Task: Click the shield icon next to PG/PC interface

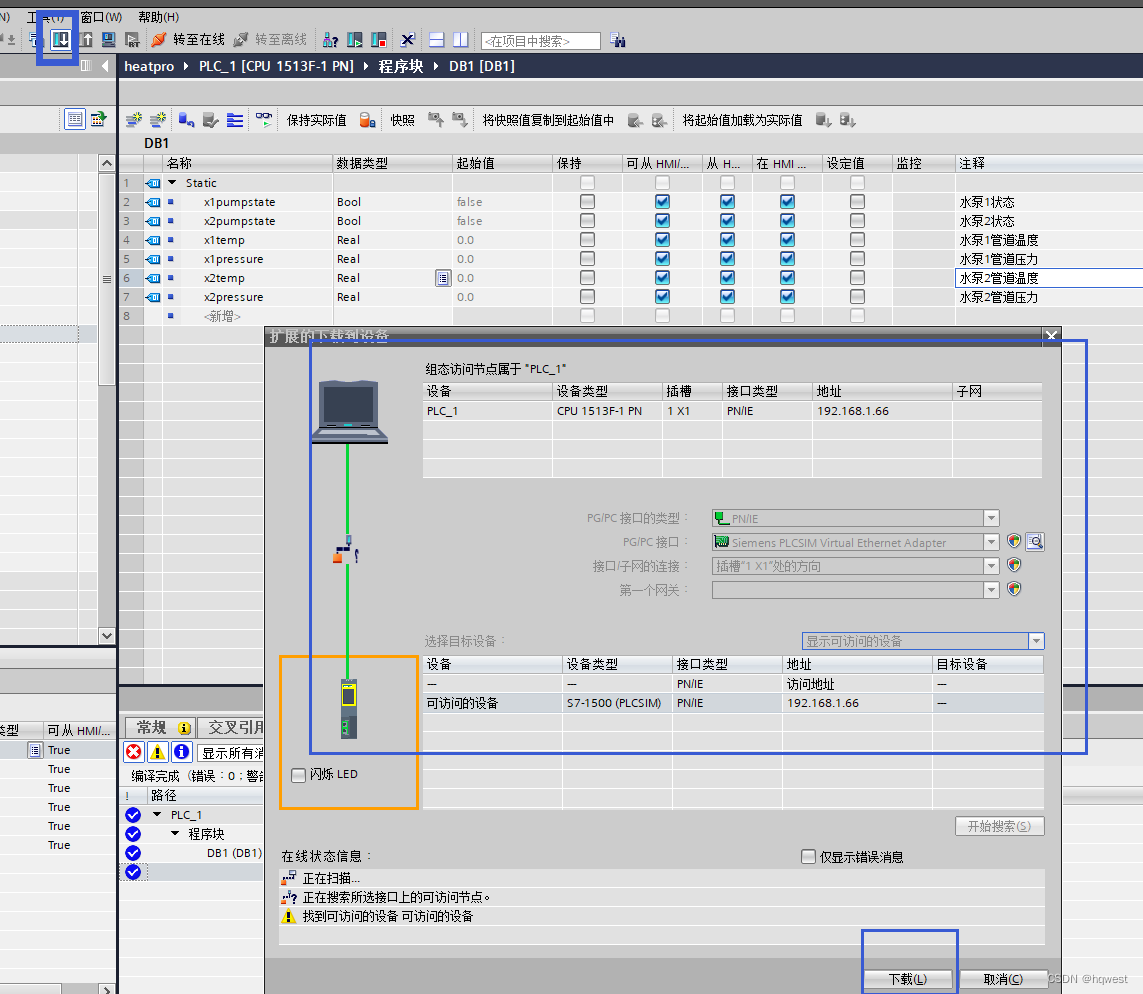Action: tap(1014, 541)
